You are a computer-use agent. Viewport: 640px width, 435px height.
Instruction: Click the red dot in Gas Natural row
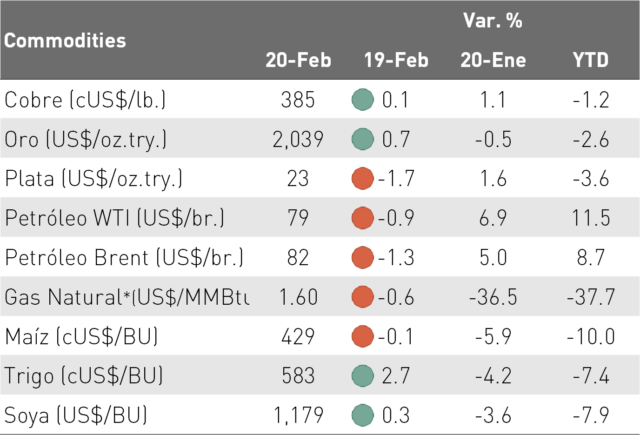362,297
